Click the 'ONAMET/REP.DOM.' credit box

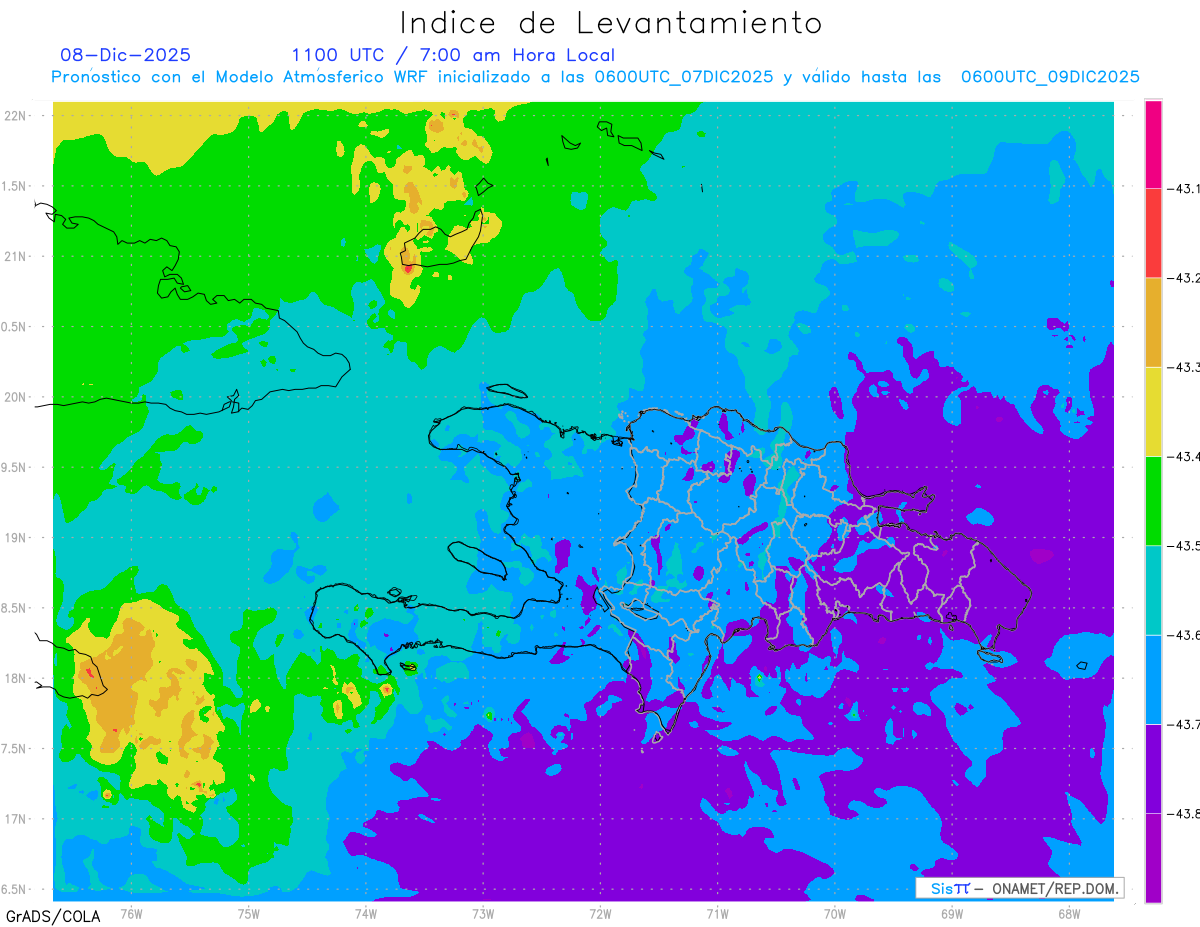coord(1019,888)
